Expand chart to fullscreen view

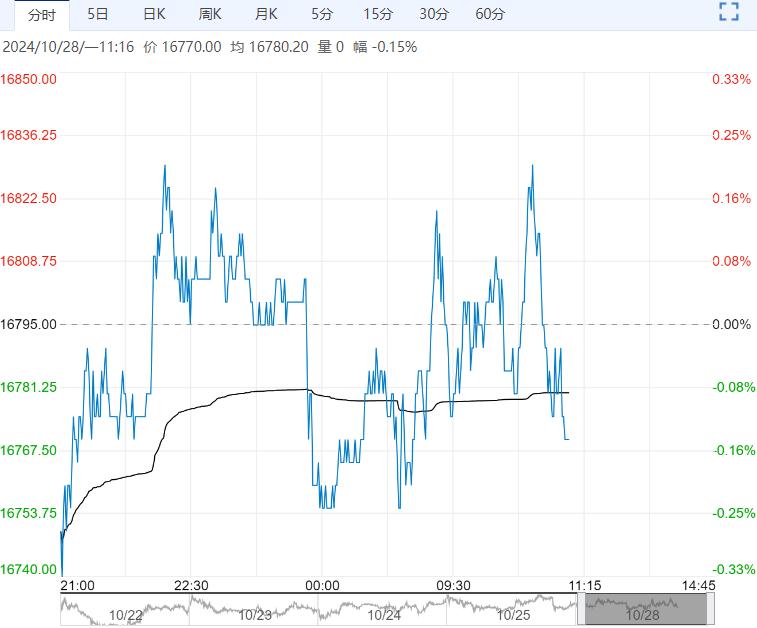pos(729,13)
